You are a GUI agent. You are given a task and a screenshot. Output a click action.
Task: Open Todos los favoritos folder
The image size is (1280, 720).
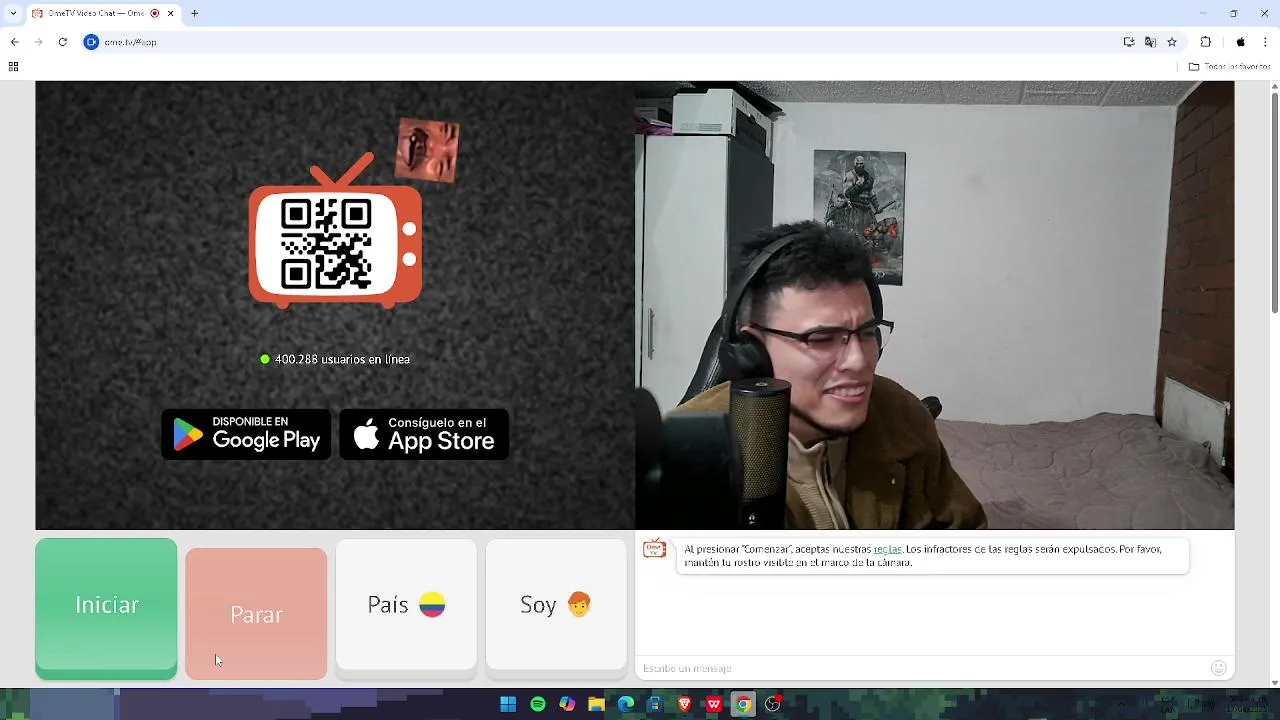(x=1229, y=67)
